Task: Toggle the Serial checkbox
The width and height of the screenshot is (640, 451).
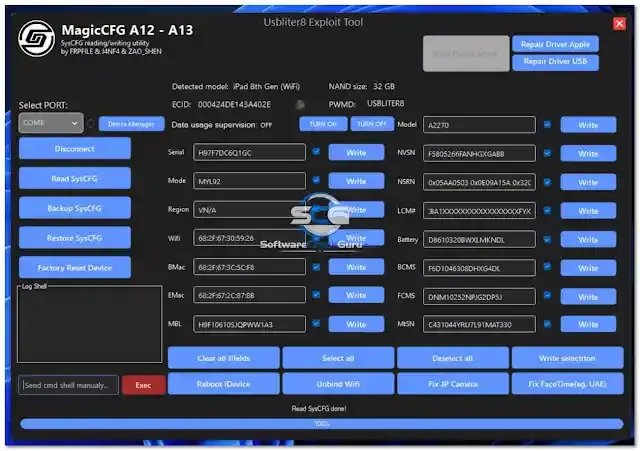Action: [316, 151]
